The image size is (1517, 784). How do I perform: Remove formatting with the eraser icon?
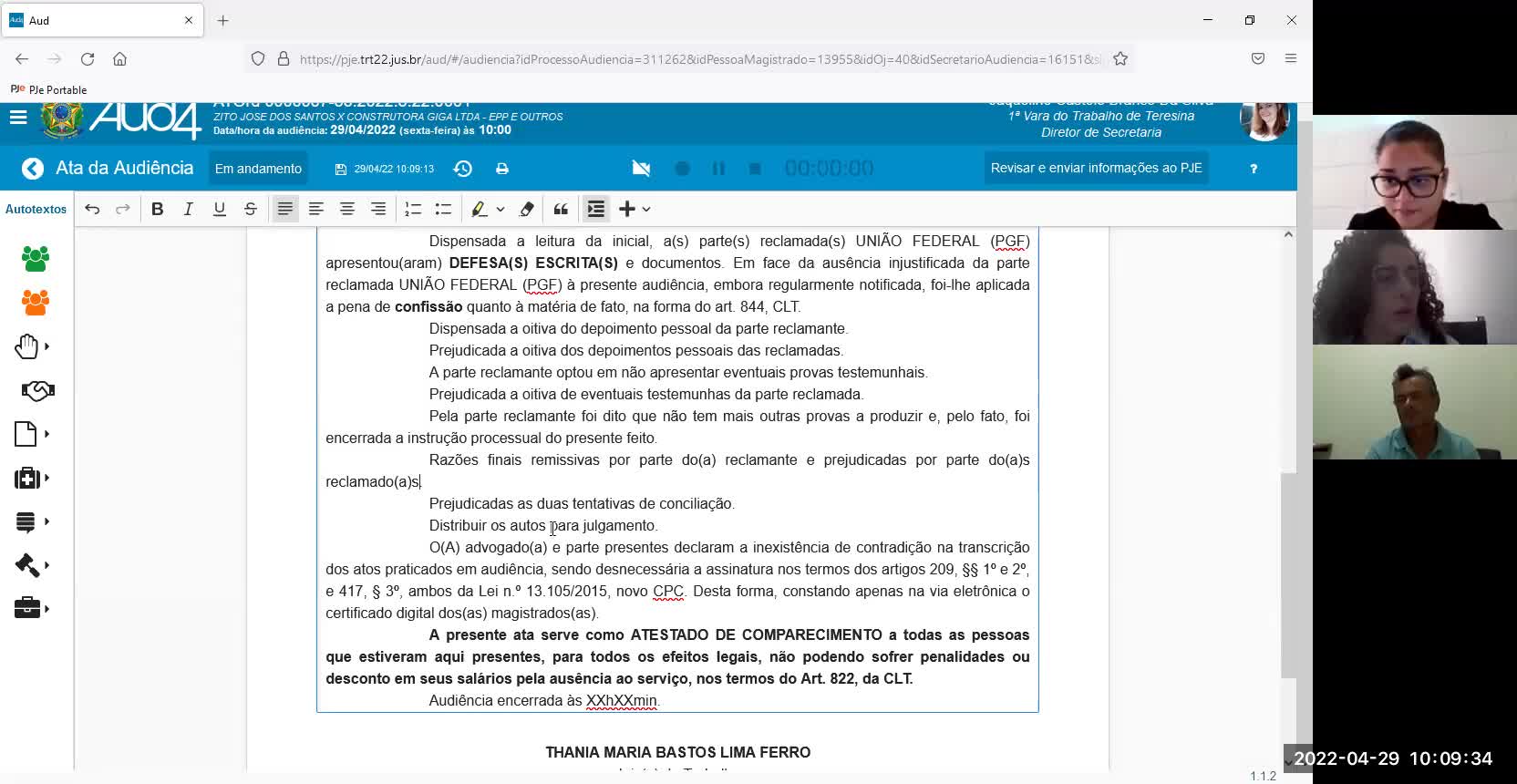[526, 209]
